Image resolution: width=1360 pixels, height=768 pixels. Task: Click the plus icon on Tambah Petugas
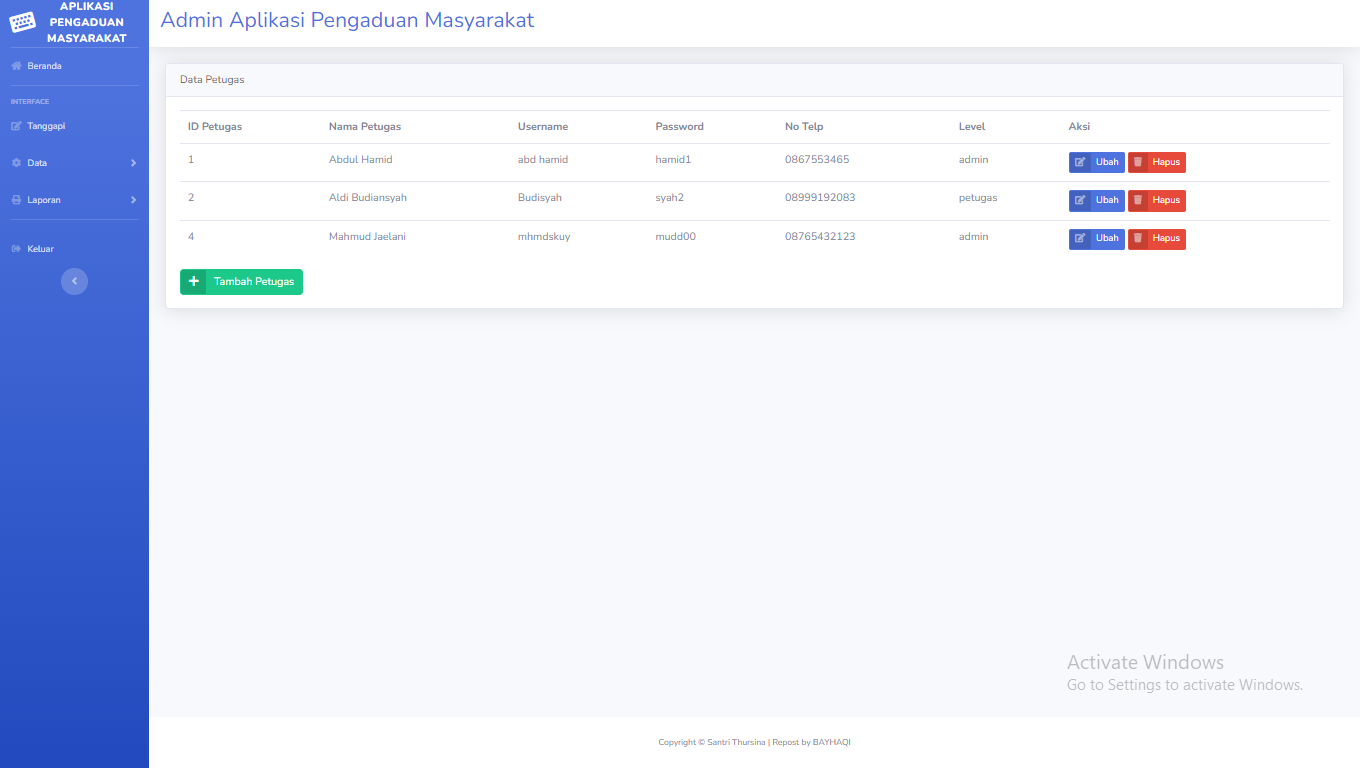click(193, 282)
